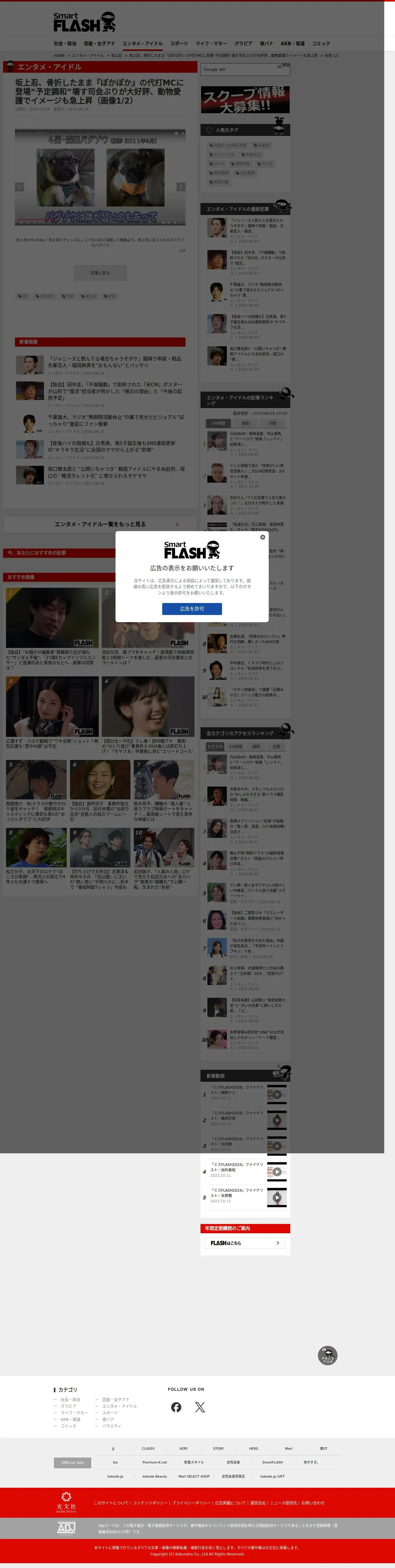Open バラエティ in the footer category list
The height and width of the screenshot is (1568, 395).
[112, 1426]
